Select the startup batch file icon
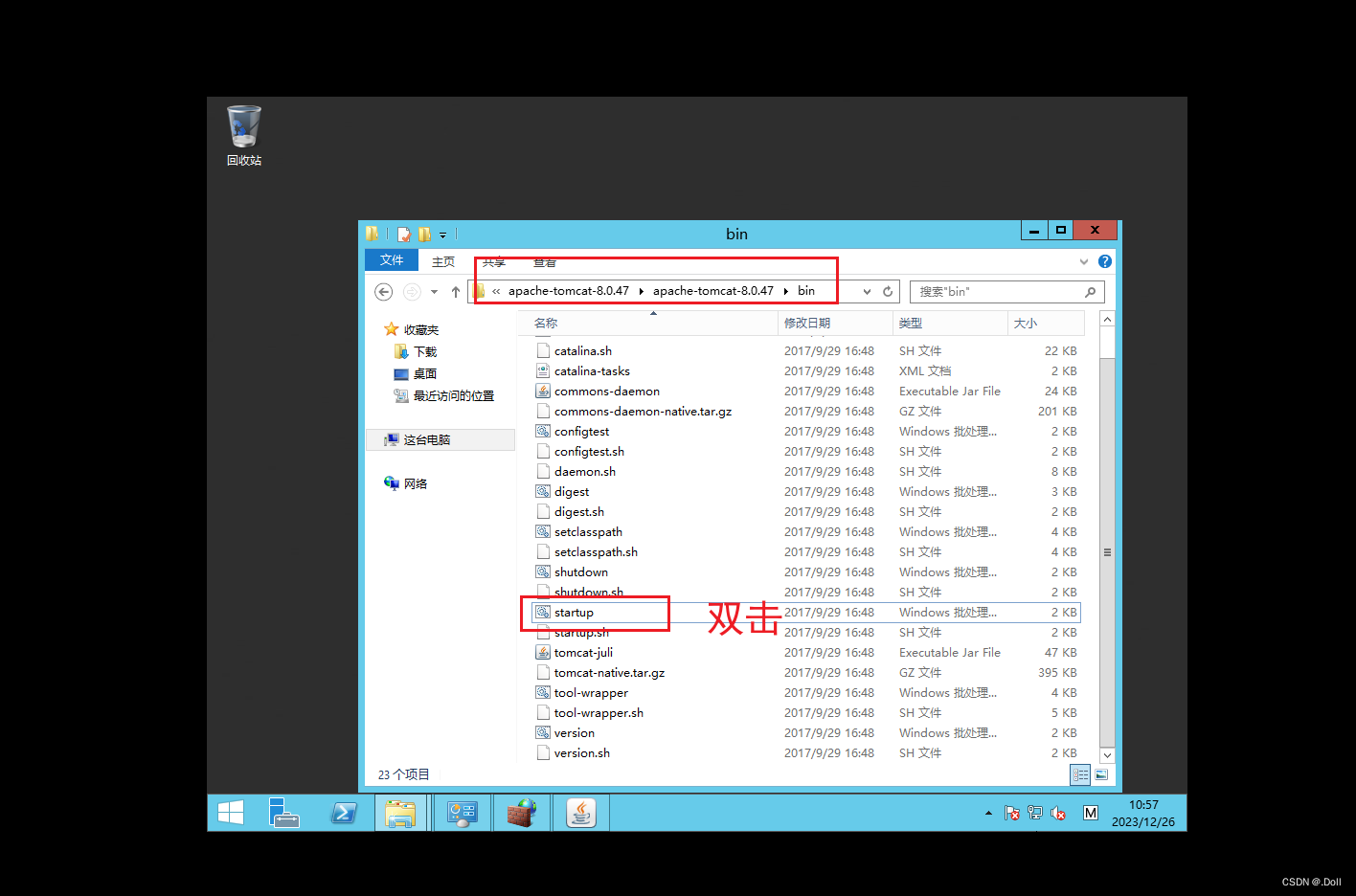1356x896 pixels. click(543, 612)
